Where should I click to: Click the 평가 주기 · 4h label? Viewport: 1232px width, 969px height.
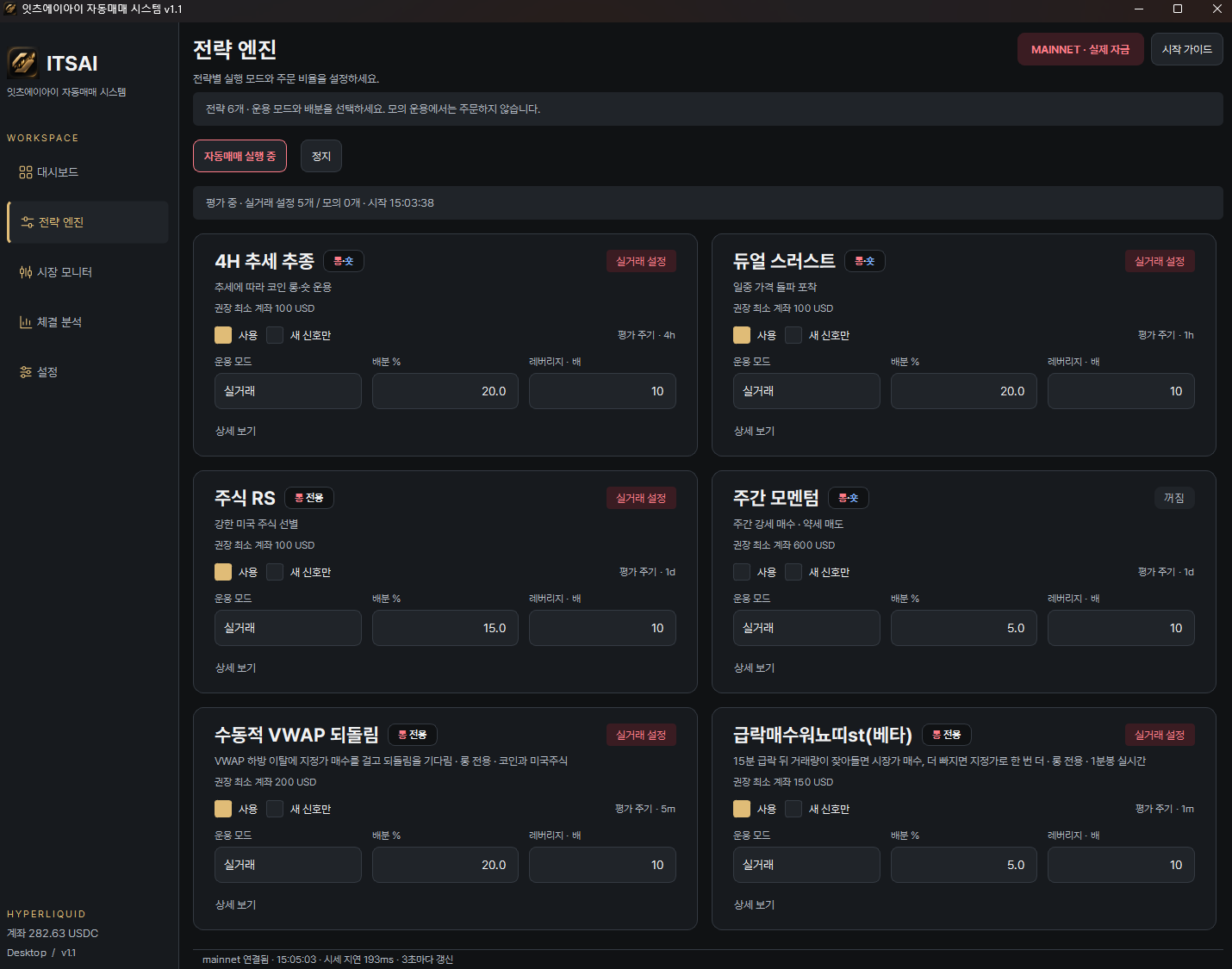pos(646,335)
